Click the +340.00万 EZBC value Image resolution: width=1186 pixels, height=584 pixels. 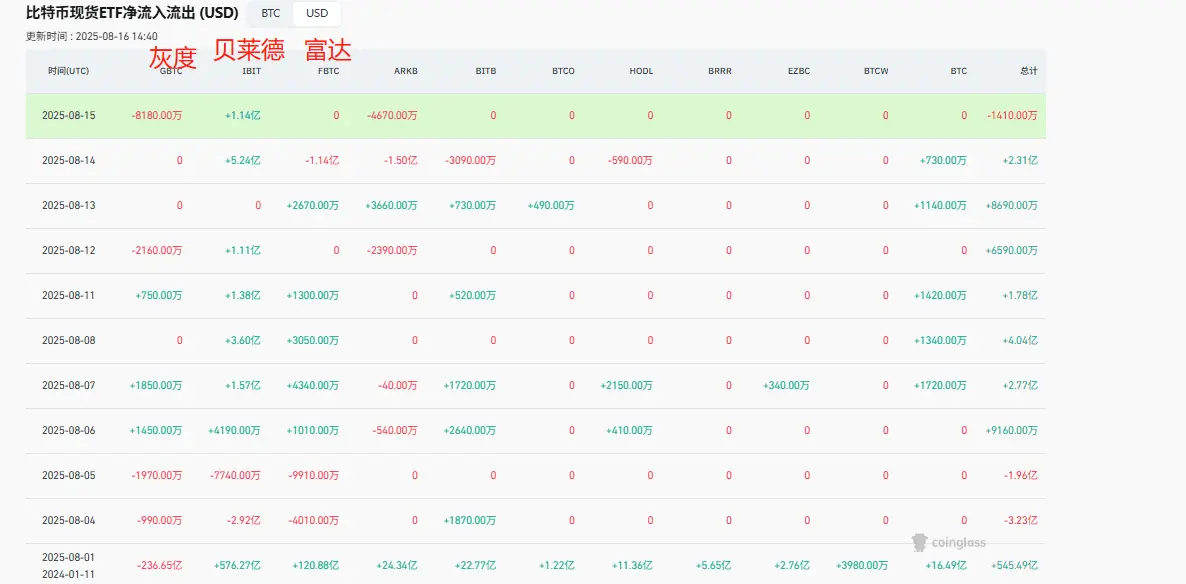tap(787, 386)
